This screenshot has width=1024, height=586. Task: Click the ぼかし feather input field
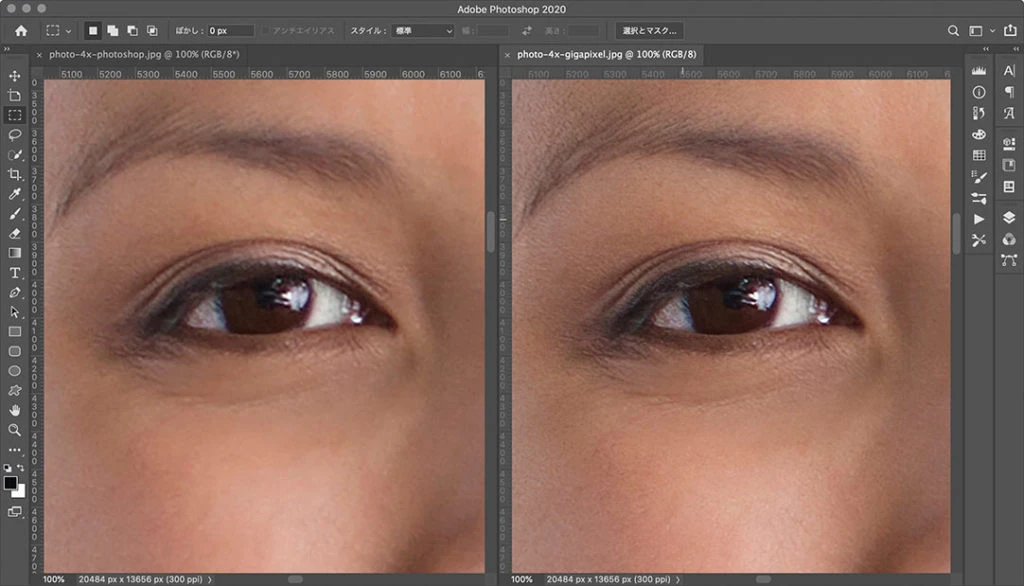(x=230, y=31)
